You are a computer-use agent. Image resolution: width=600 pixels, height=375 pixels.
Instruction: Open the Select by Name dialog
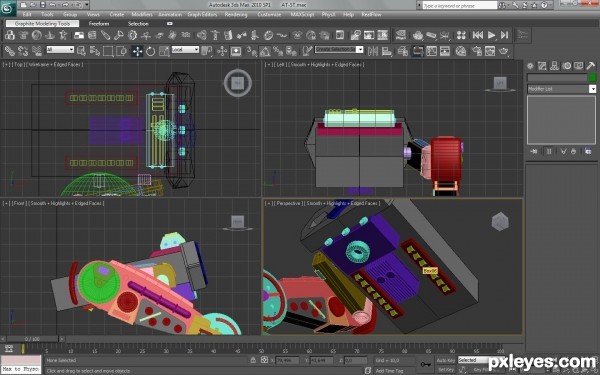(95, 51)
